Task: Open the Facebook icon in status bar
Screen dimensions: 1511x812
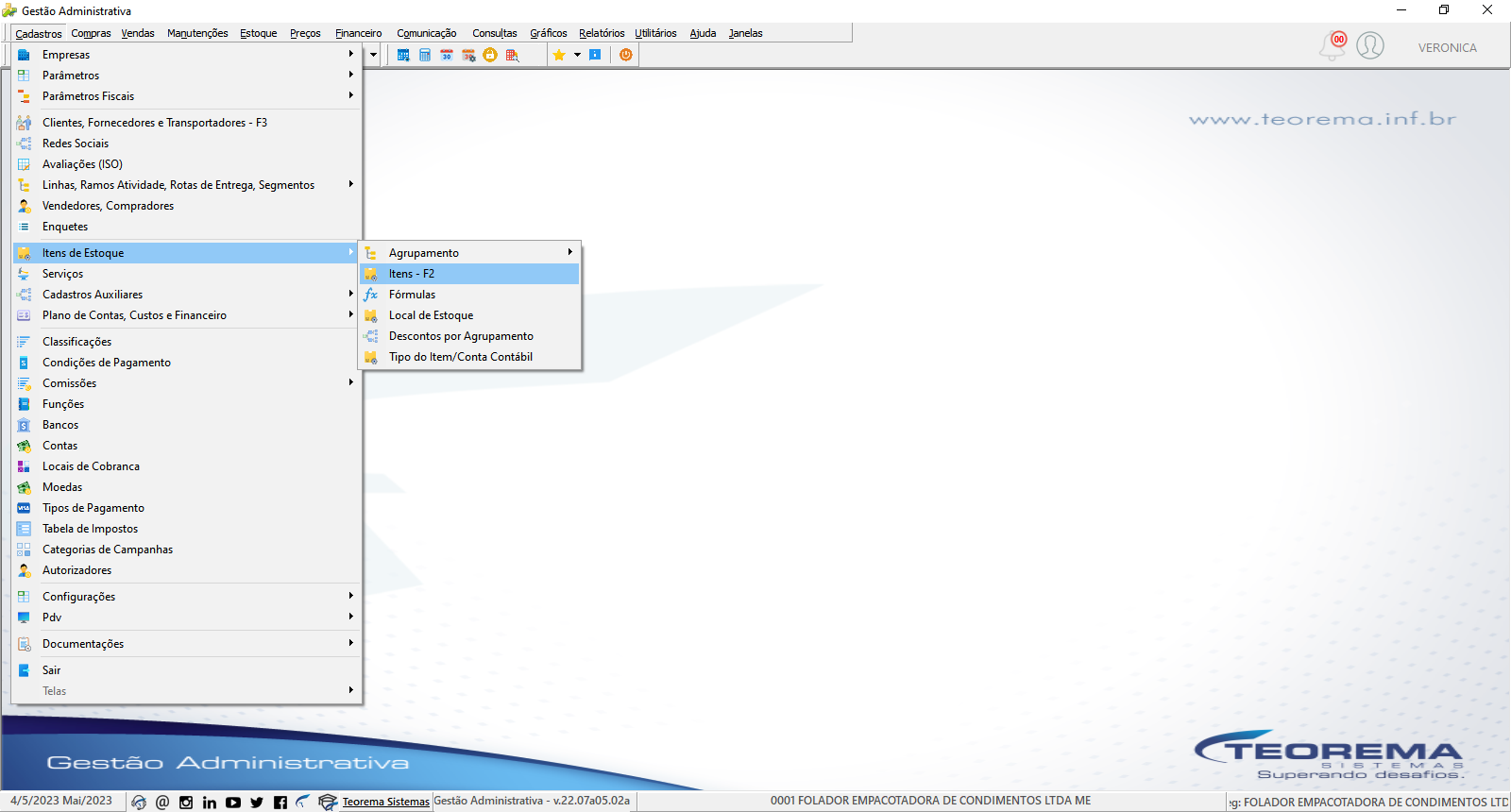Action: pos(280,802)
